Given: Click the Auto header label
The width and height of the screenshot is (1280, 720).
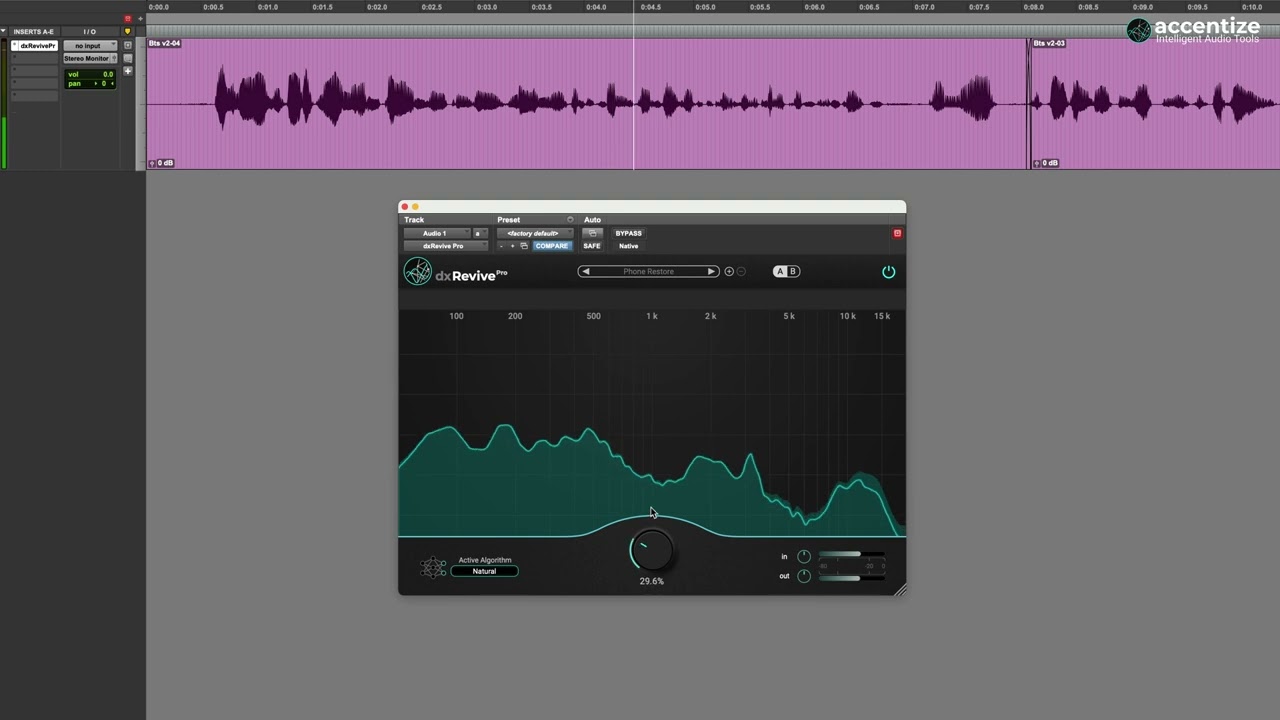Looking at the screenshot, I should pyautogui.click(x=593, y=219).
